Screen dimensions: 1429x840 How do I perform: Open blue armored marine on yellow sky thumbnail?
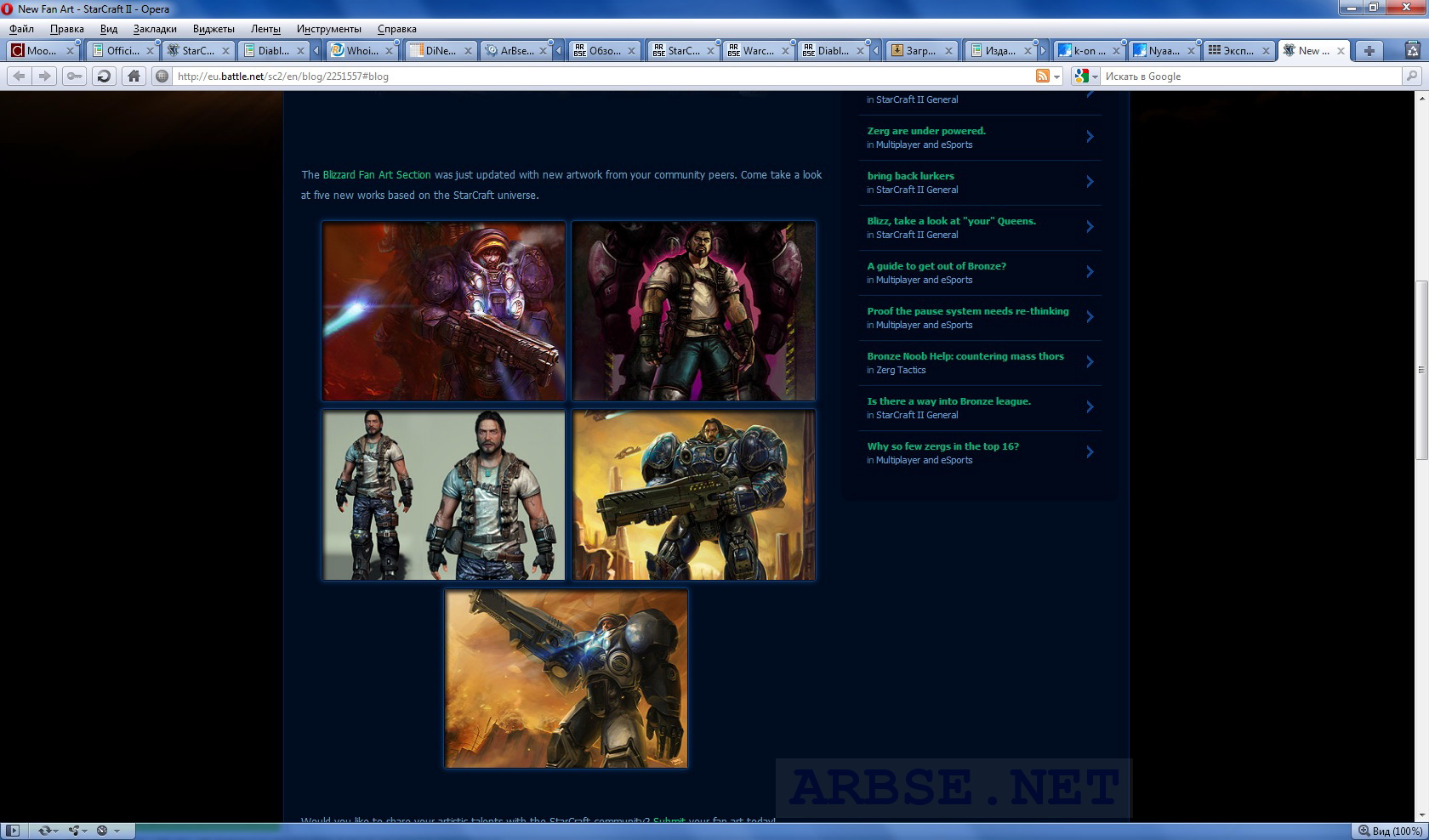tap(693, 495)
